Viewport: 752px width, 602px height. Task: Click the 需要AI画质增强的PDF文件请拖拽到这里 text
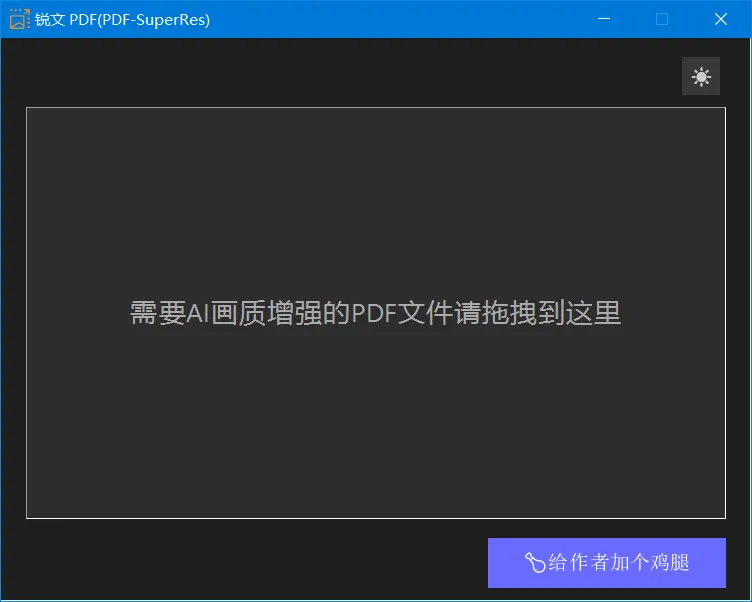click(376, 313)
